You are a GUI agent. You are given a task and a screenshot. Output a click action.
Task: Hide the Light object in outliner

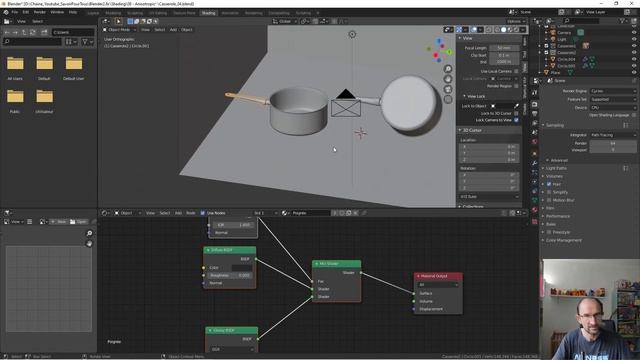coord(634,39)
